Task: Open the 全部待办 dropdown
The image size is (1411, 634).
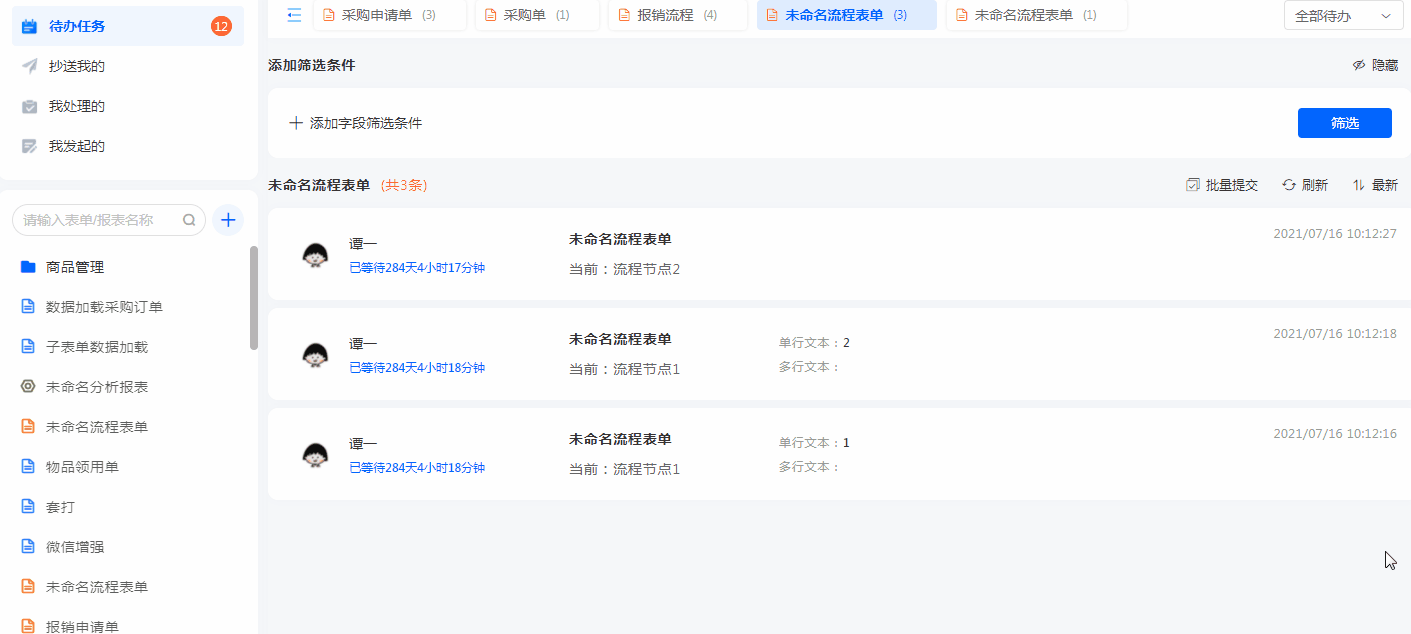Action: tap(1342, 15)
